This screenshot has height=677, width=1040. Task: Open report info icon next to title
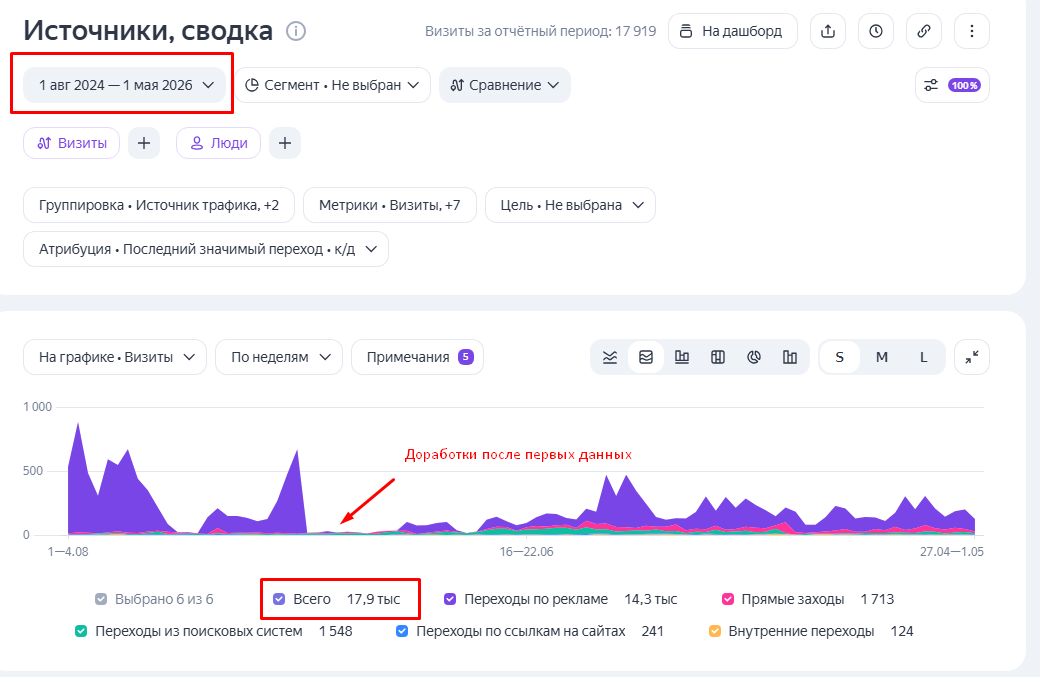pos(296,31)
